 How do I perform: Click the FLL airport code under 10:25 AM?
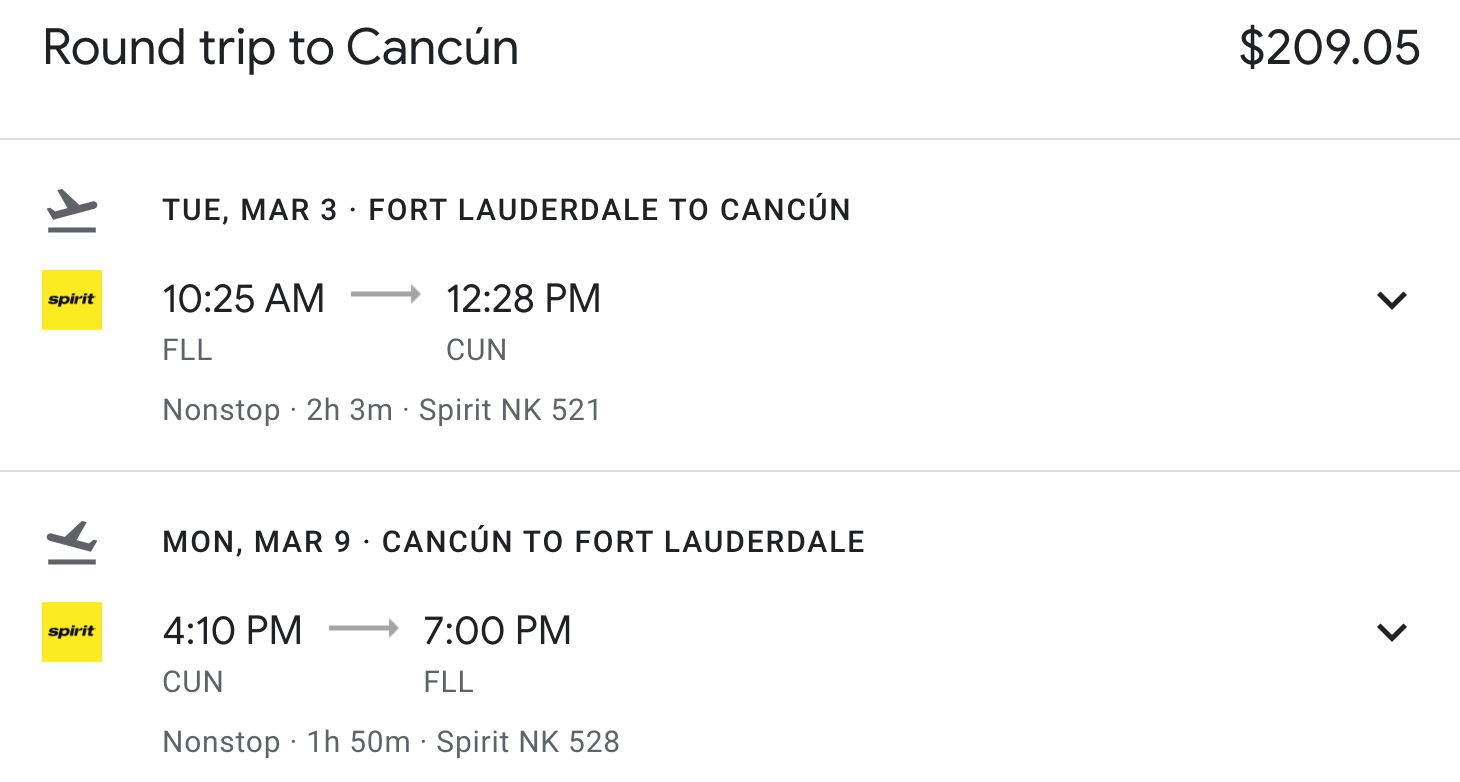tap(187, 350)
